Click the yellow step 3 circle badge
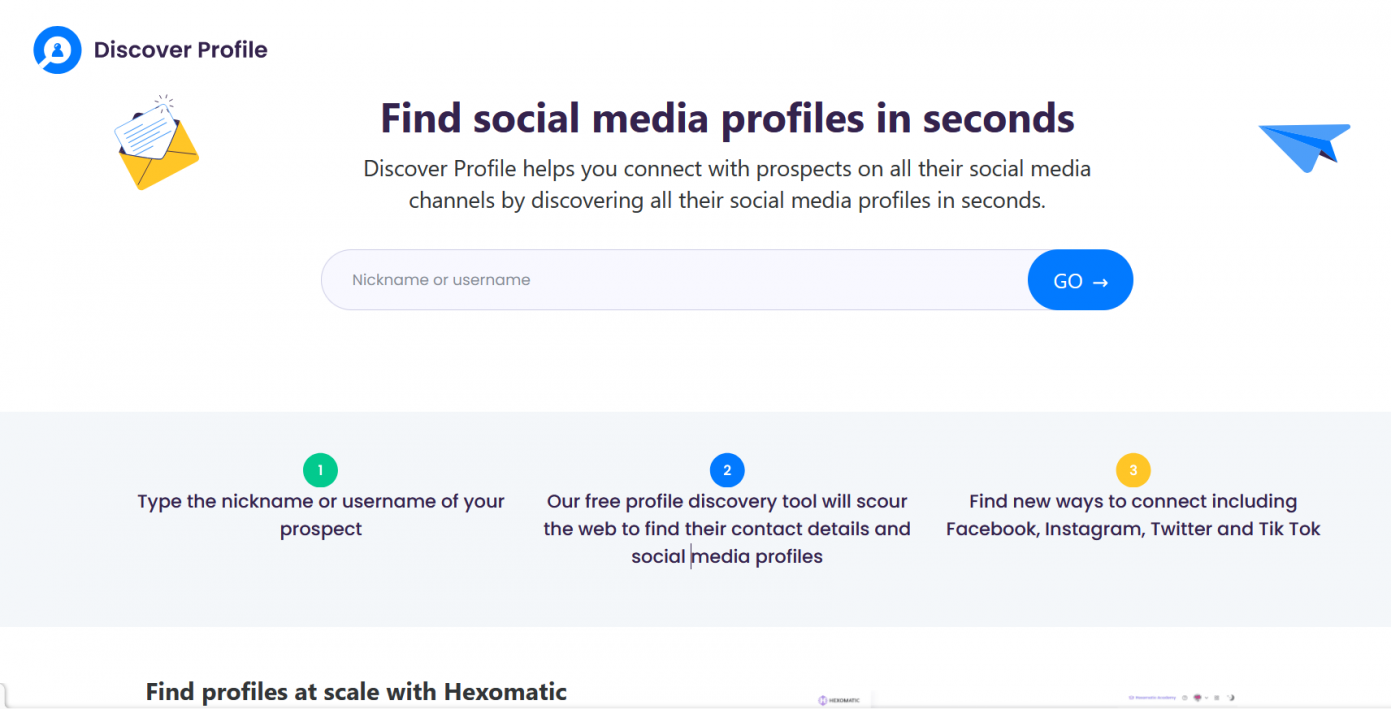This screenshot has height=709, width=1391. click(1133, 470)
